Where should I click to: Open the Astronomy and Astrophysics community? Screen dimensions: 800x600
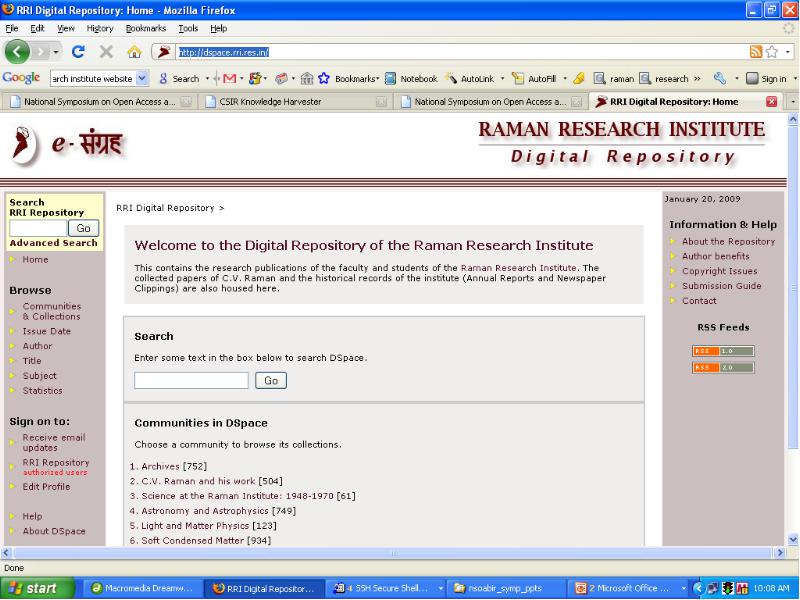[205, 511]
